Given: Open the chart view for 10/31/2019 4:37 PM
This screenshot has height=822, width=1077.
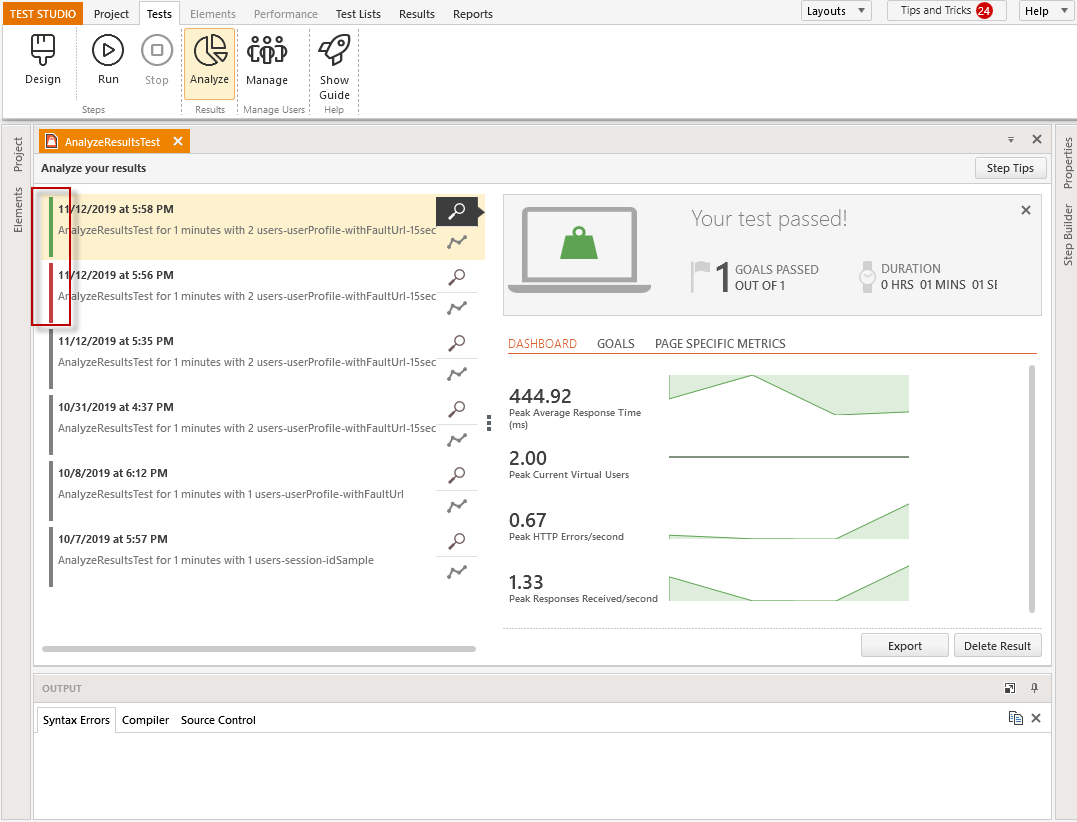Looking at the screenshot, I should point(457,439).
